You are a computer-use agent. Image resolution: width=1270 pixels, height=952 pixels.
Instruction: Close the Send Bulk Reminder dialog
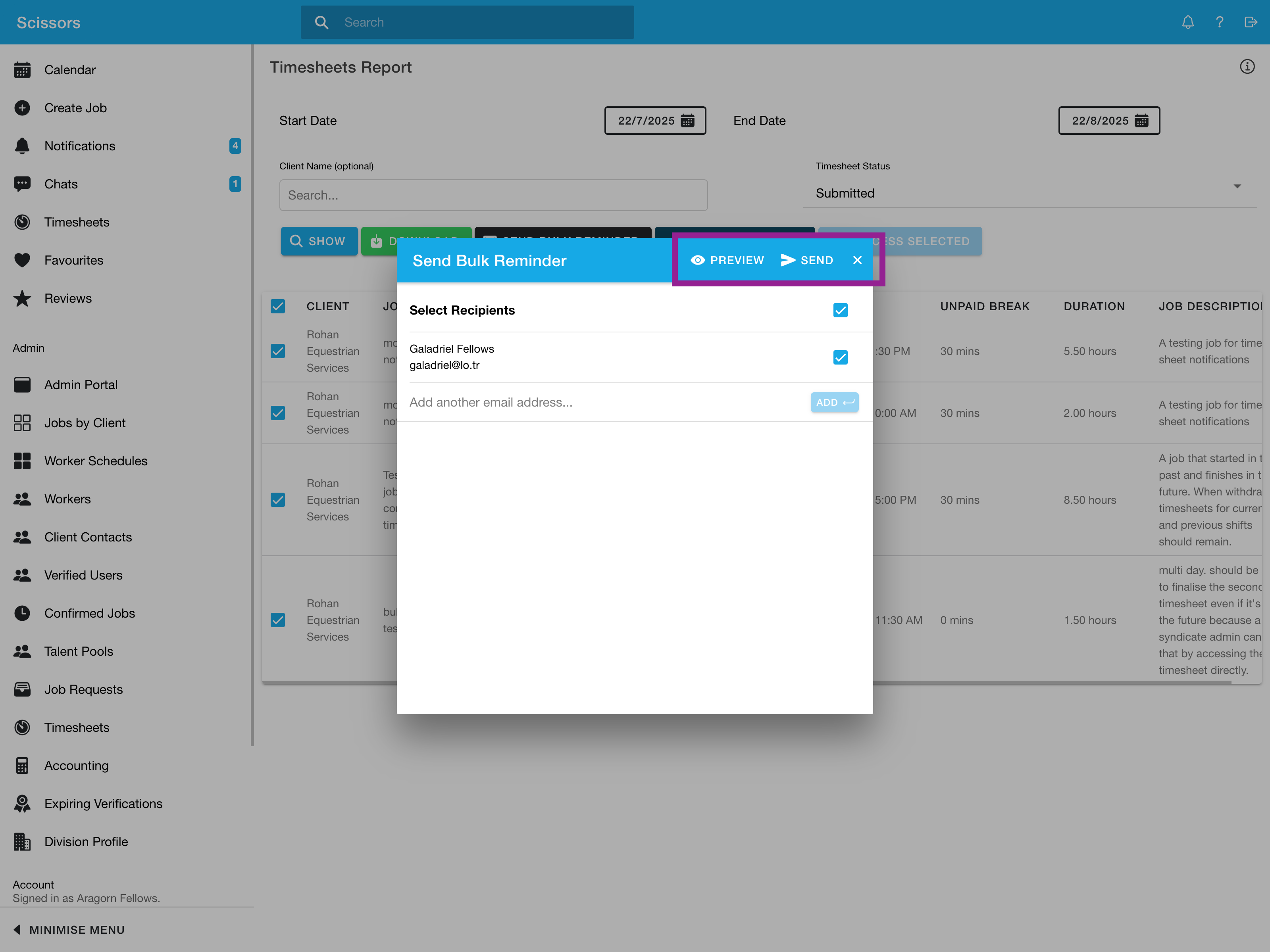pos(857,261)
